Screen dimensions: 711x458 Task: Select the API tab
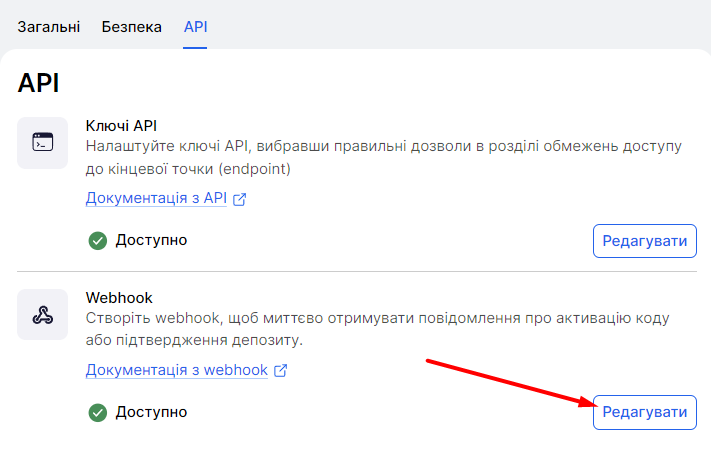point(196,27)
